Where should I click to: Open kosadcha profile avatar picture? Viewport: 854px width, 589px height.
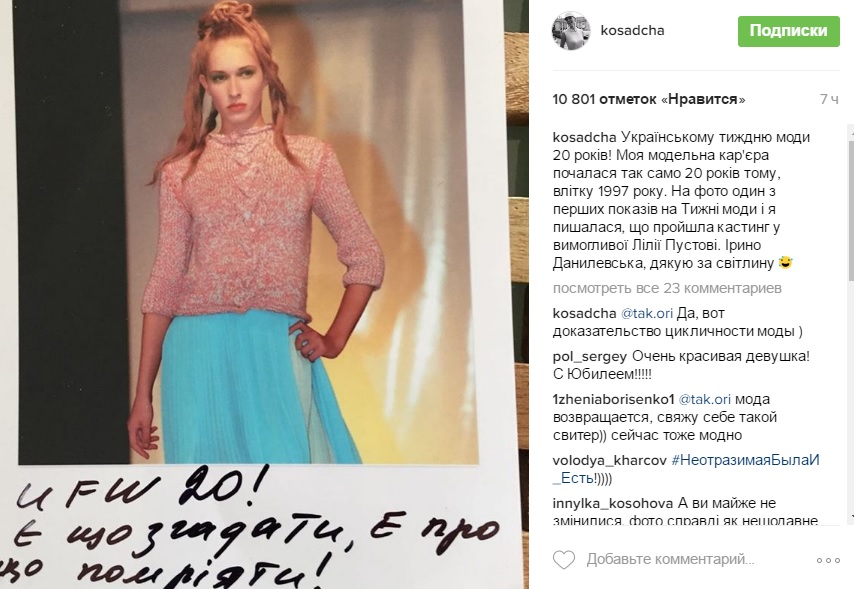click(x=571, y=31)
